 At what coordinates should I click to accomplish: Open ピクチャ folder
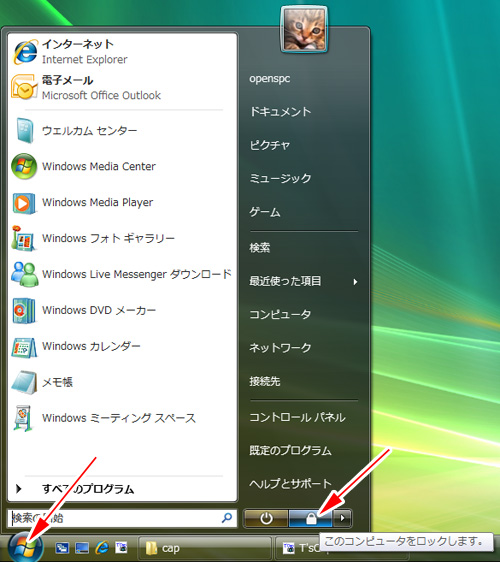point(270,145)
